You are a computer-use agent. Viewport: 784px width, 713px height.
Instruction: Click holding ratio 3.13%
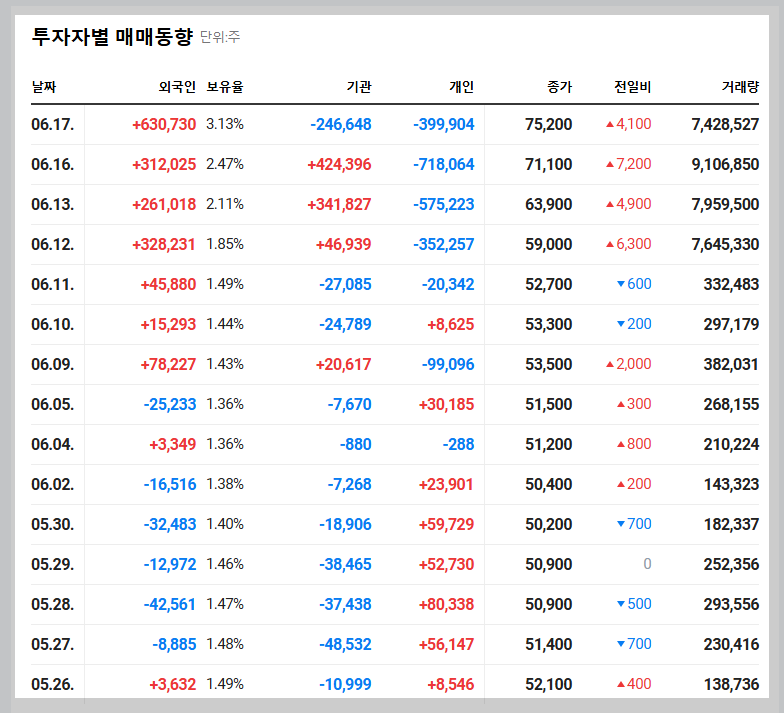pyautogui.click(x=225, y=124)
